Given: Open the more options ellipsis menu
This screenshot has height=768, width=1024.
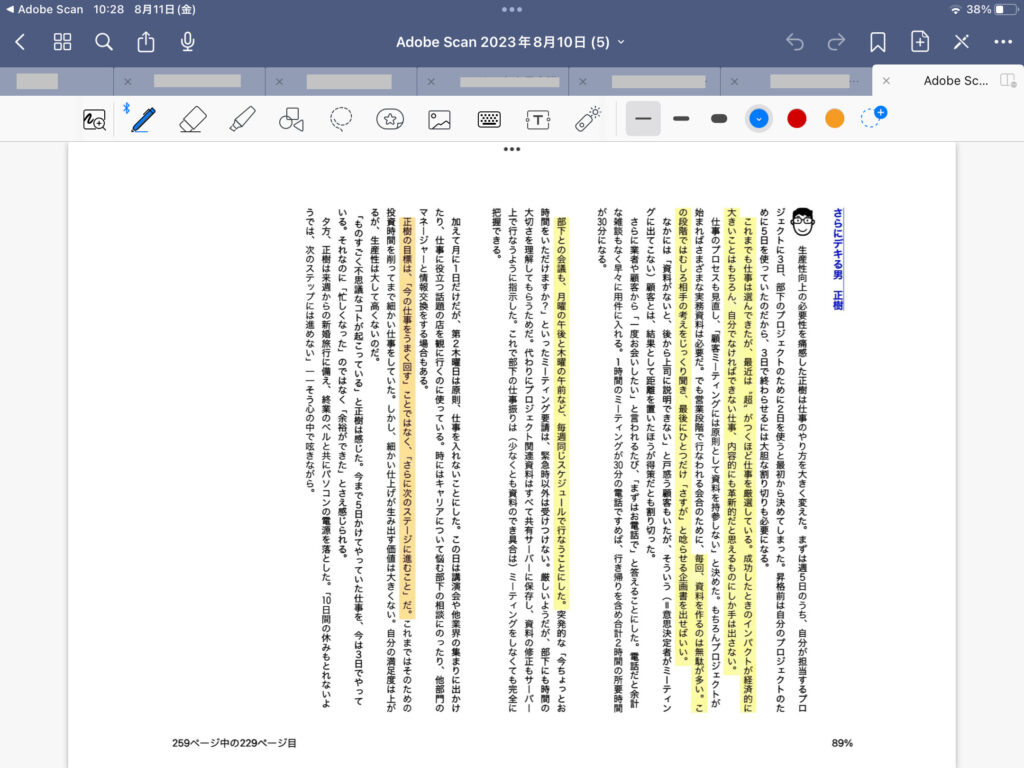Looking at the screenshot, I should click(1003, 42).
